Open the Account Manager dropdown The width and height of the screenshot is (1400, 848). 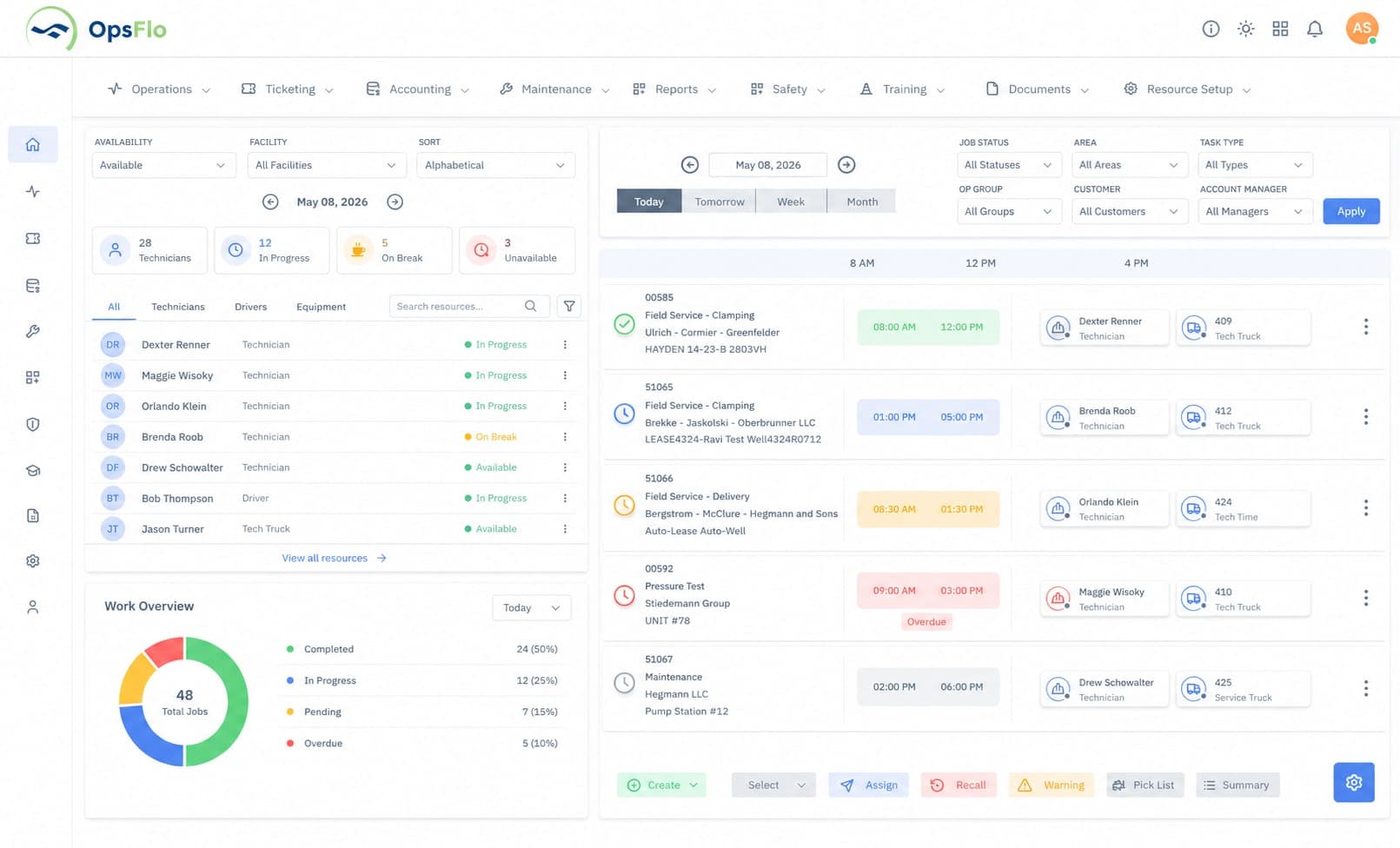coord(1255,211)
